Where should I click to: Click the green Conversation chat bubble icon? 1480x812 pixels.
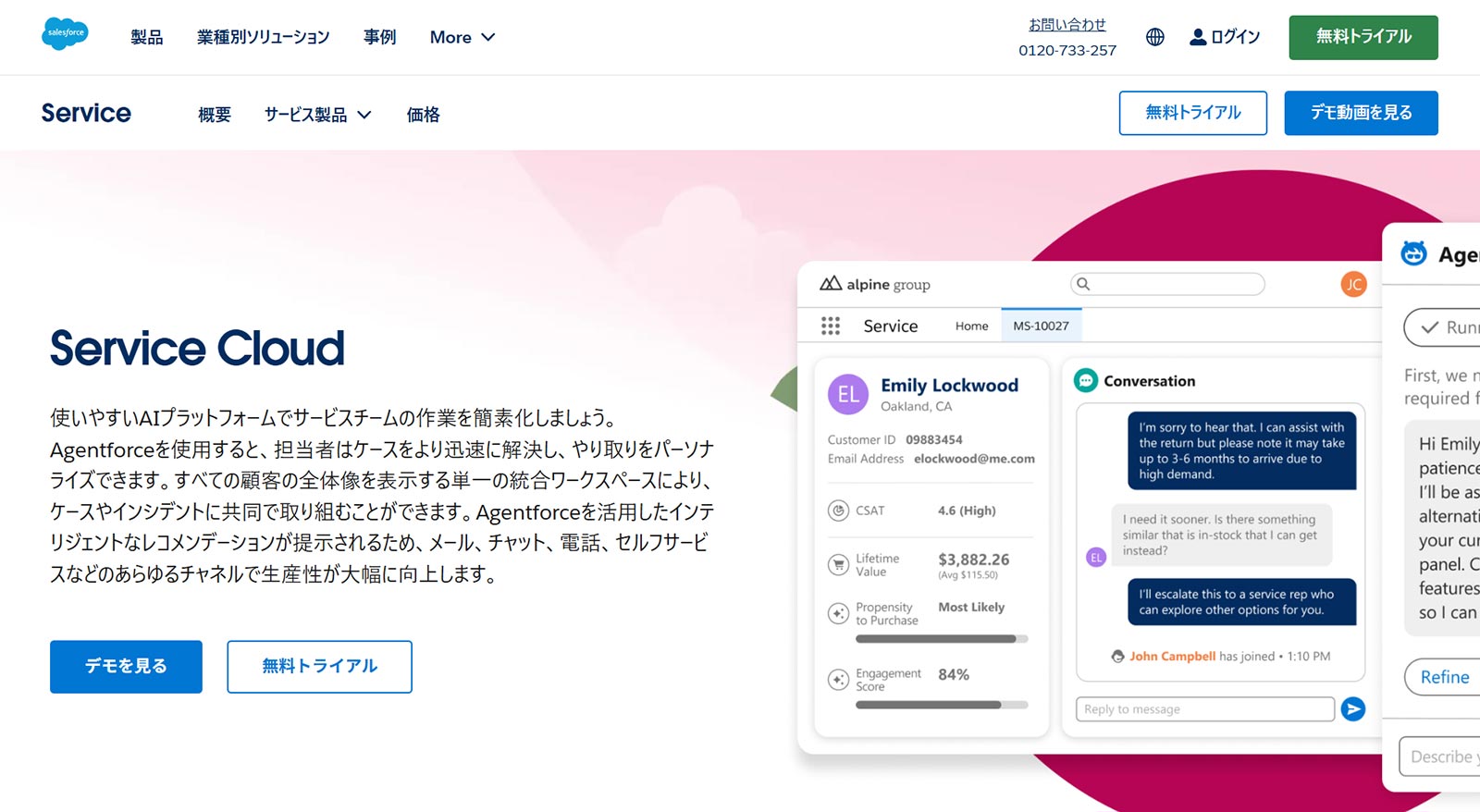[1086, 380]
